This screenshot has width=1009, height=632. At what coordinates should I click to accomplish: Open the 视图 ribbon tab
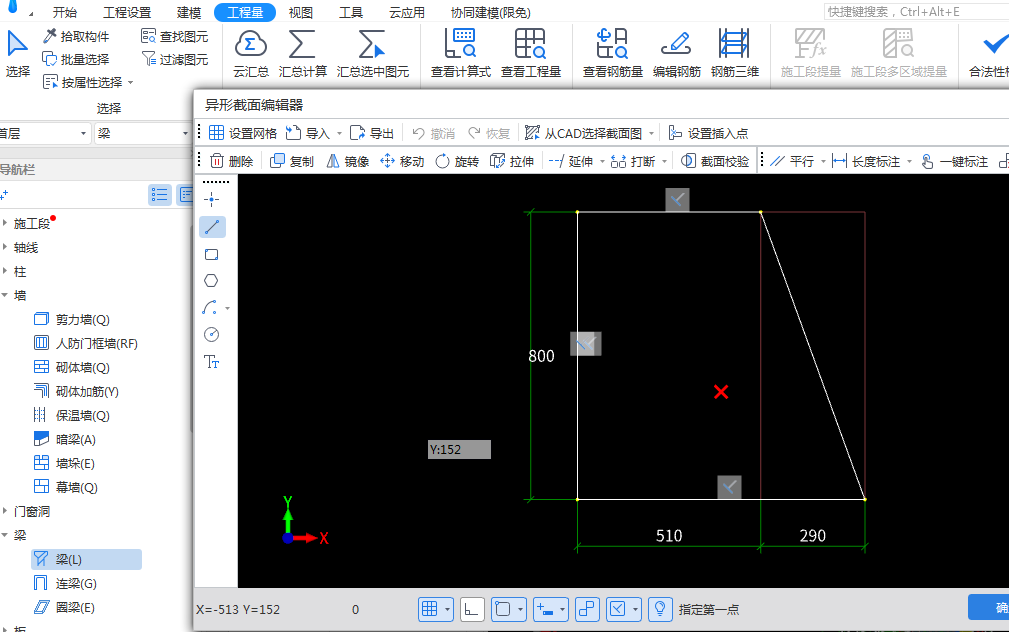301,12
